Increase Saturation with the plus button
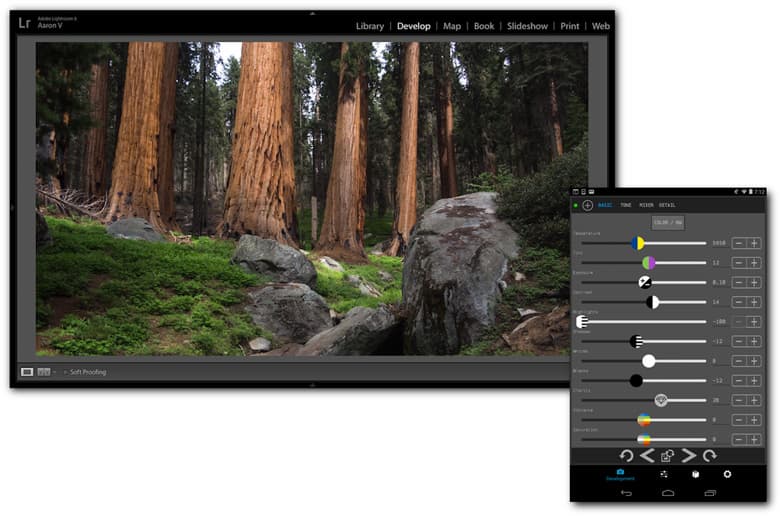The width and height of the screenshot is (780, 516). pos(754,439)
